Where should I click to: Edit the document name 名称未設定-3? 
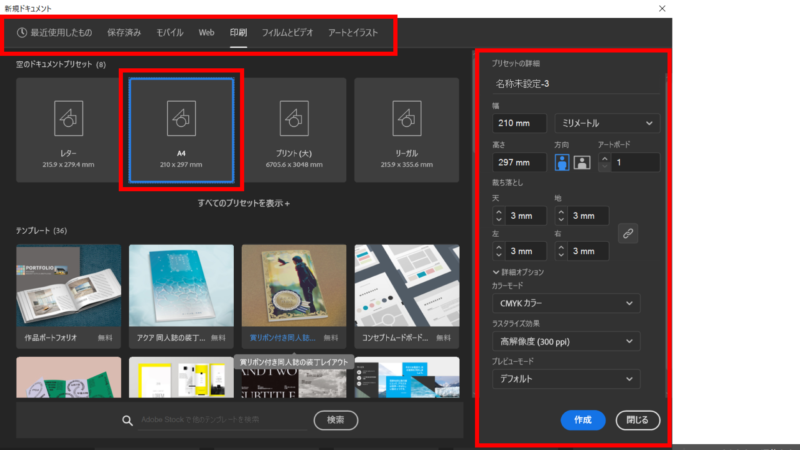[576, 84]
